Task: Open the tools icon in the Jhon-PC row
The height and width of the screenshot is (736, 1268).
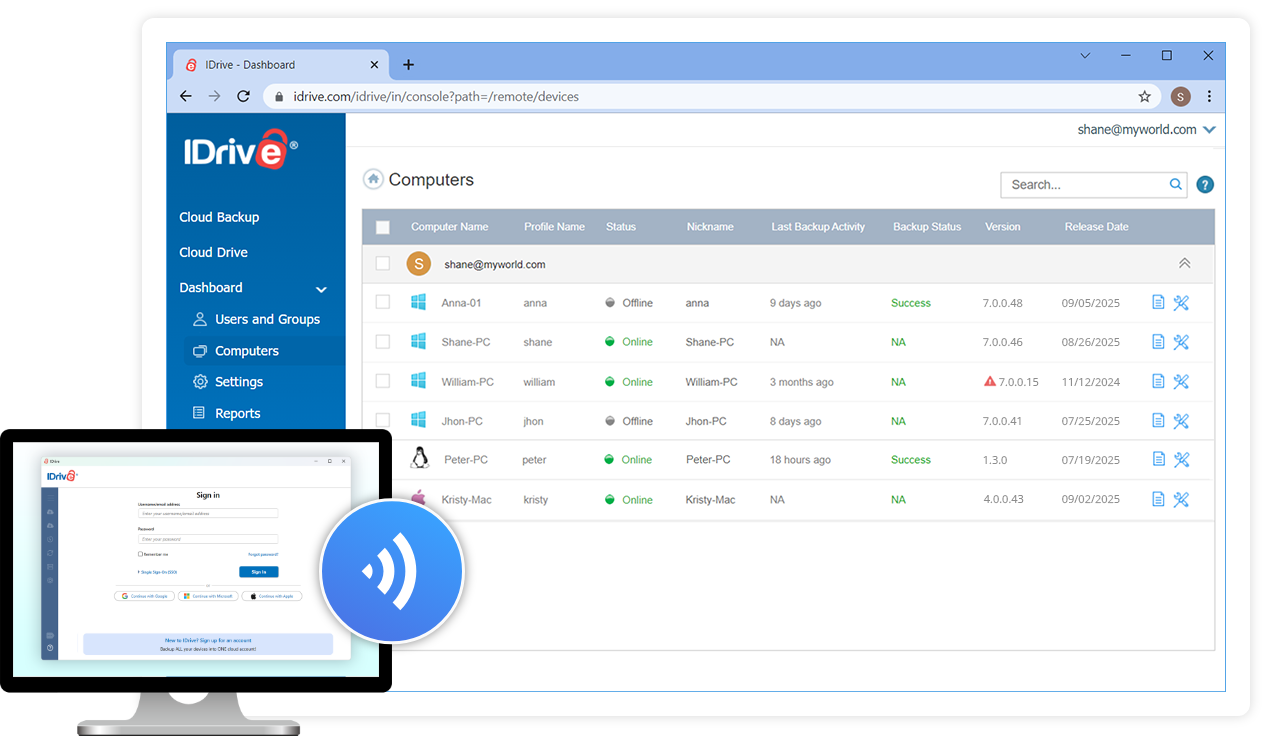Action: click(x=1181, y=421)
